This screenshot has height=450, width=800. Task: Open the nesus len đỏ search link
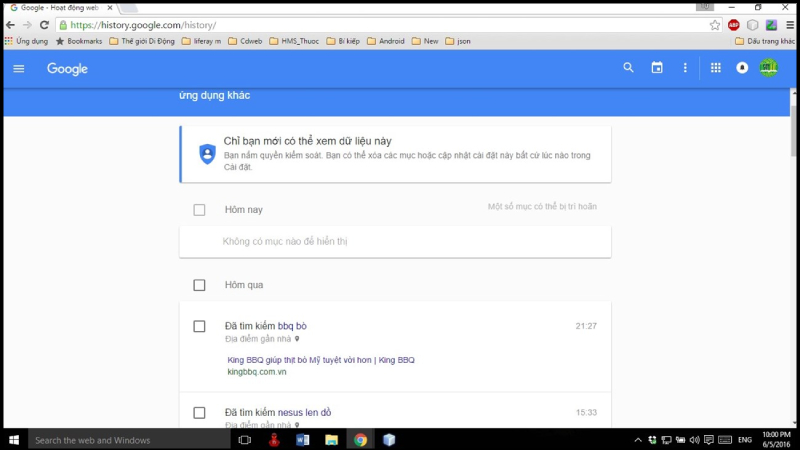click(304, 412)
